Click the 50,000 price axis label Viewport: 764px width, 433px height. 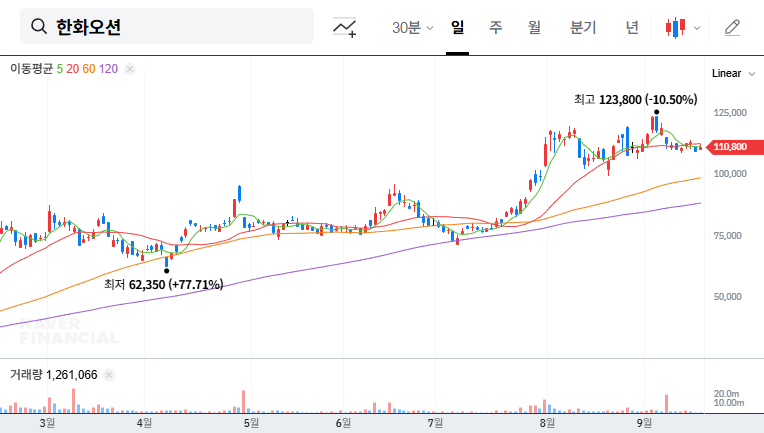[x=727, y=297]
